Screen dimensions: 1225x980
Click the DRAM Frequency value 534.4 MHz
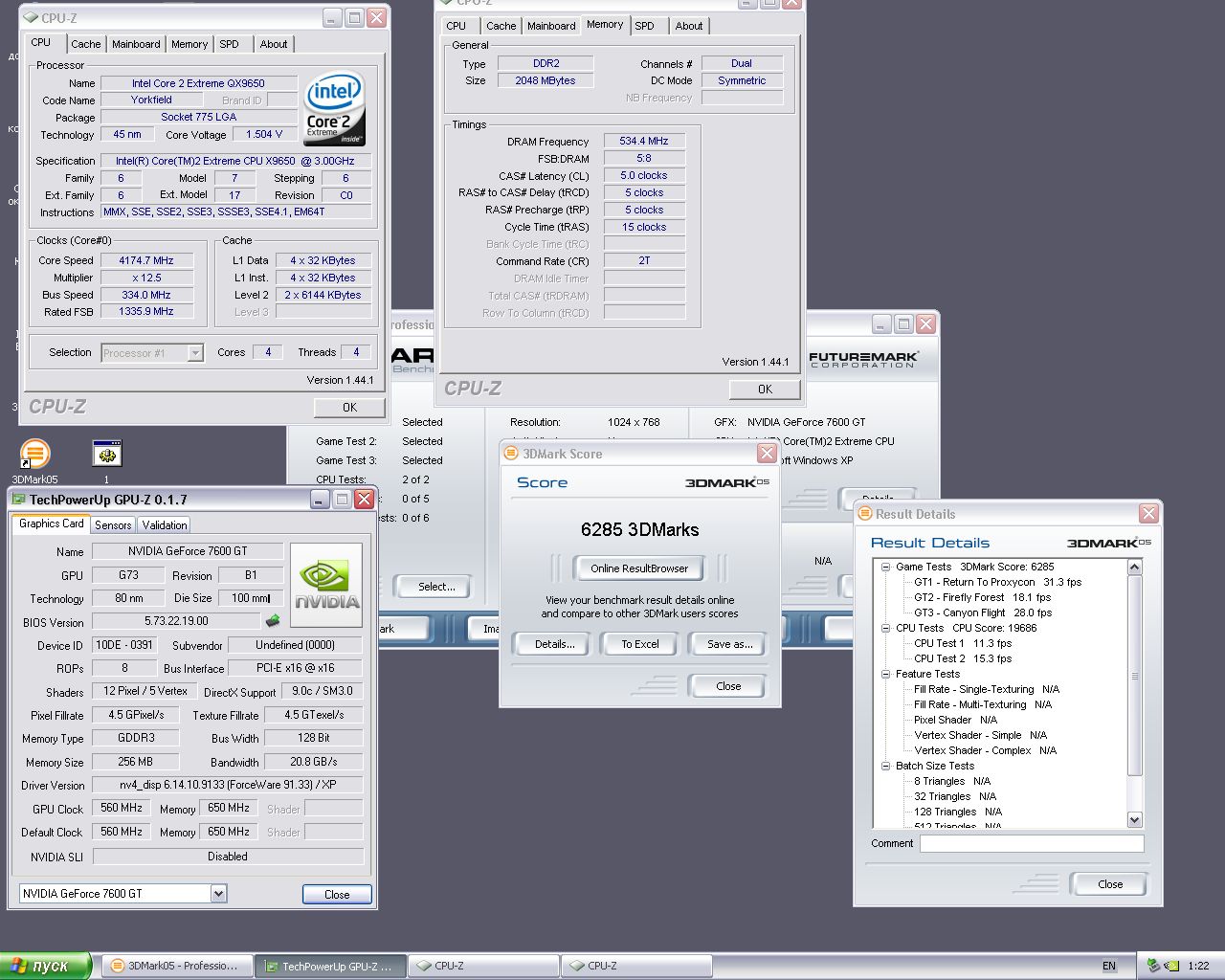(644, 141)
